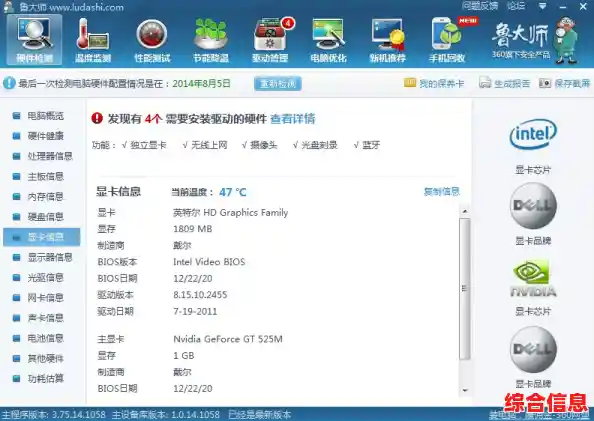This screenshot has height=421, width=594.
Task: Open 论坛 forum link in title bar
Action: [x=516, y=6]
